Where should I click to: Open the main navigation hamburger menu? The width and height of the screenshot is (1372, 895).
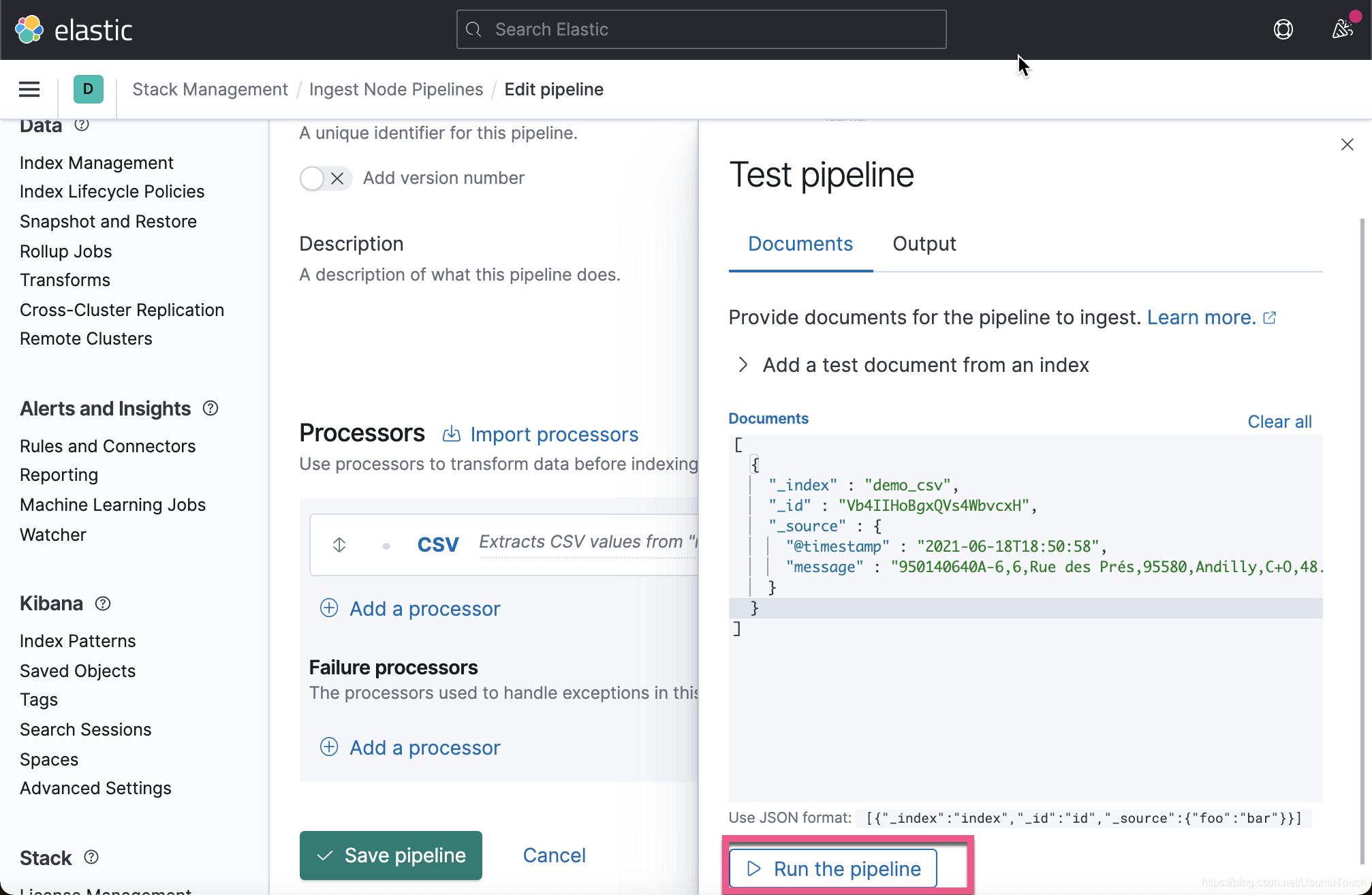click(29, 89)
